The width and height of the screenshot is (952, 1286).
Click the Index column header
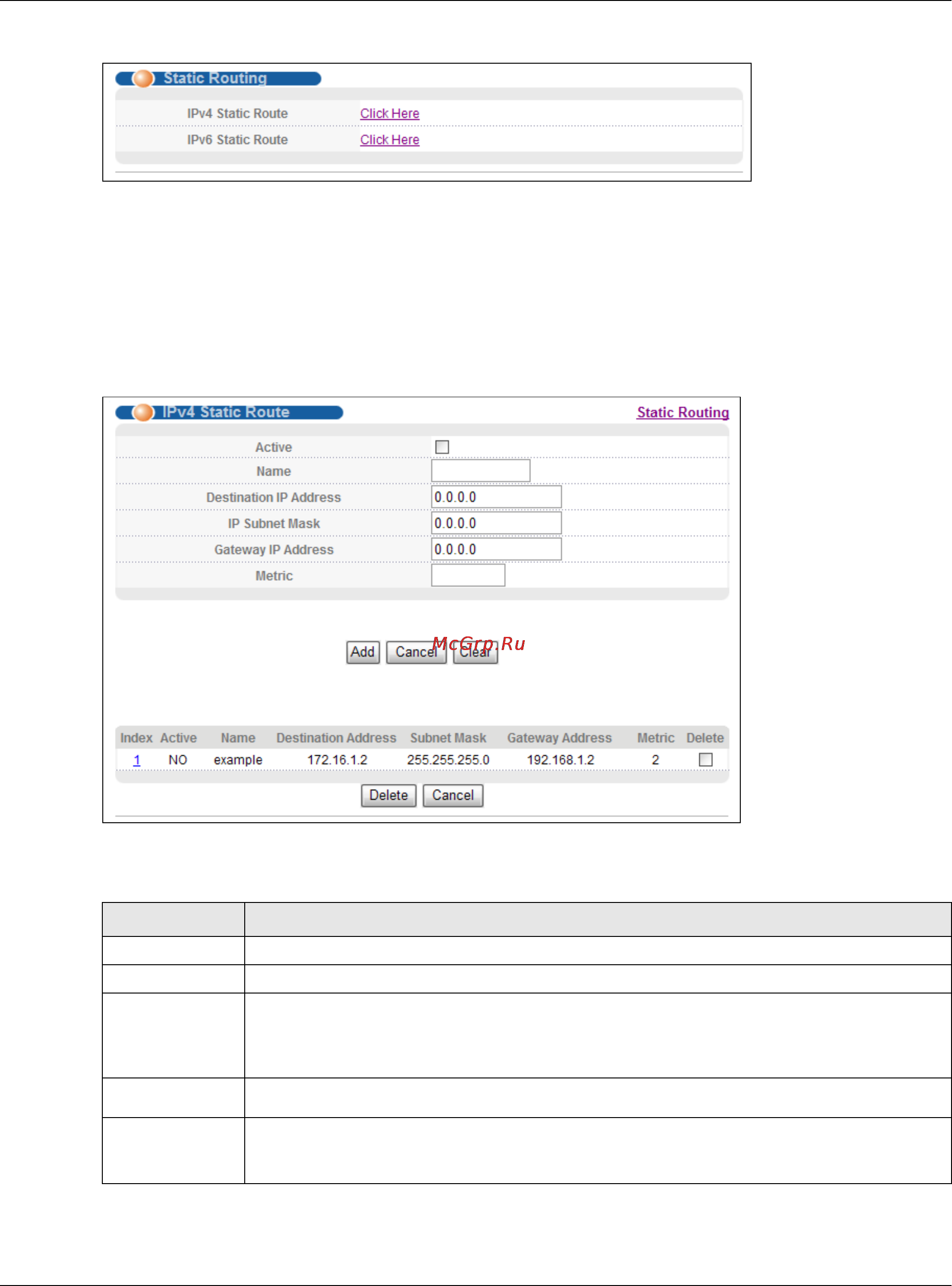(x=136, y=738)
